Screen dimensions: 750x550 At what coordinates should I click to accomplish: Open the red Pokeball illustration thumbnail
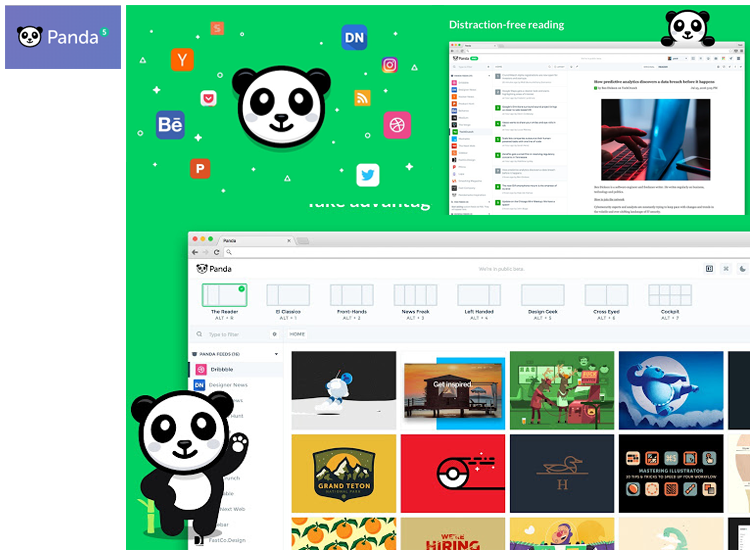453,473
